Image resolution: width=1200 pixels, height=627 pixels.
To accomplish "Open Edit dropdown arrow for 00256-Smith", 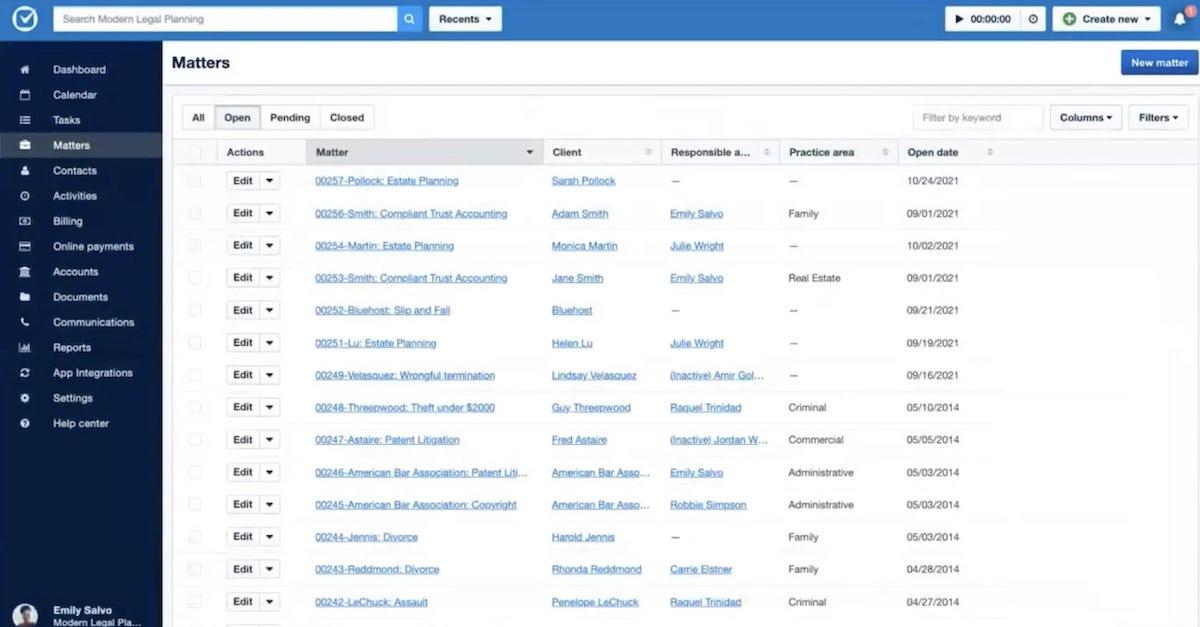I will click(x=270, y=213).
